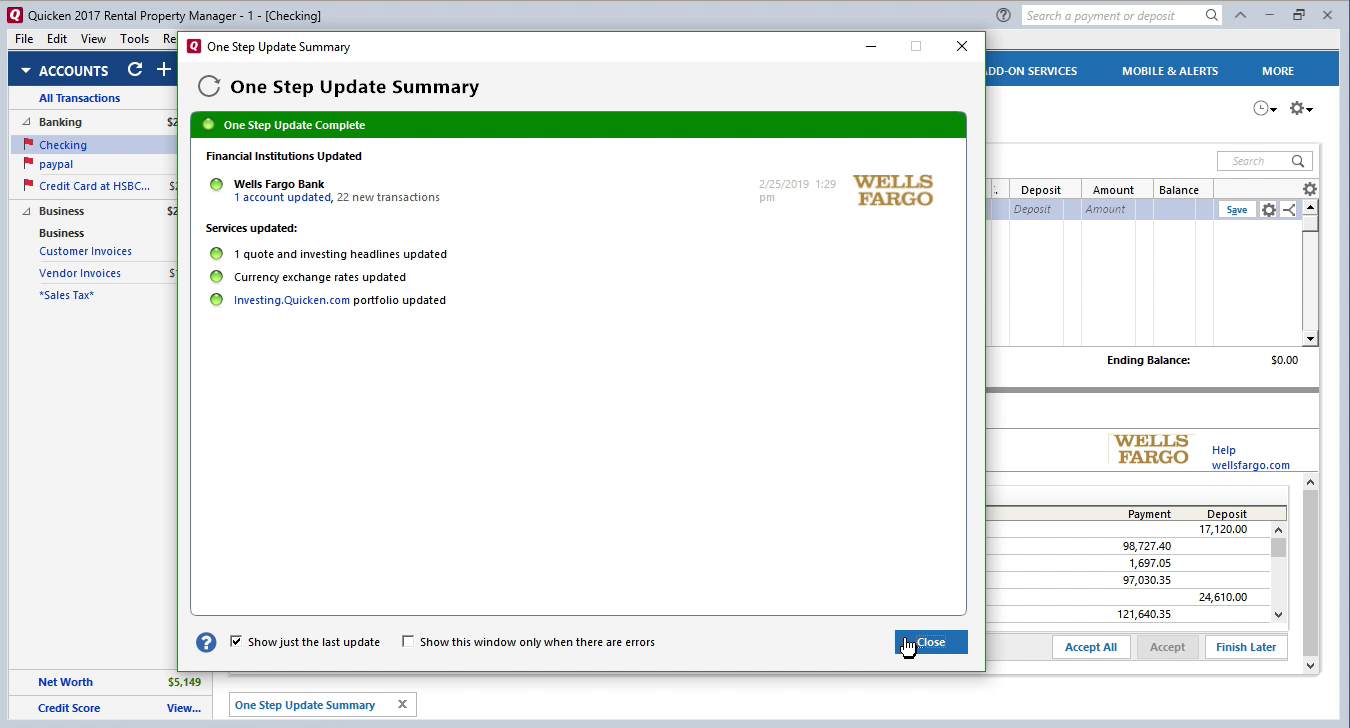Open the 1 account updated link
Image resolution: width=1350 pixels, height=728 pixels.
(282, 197)
